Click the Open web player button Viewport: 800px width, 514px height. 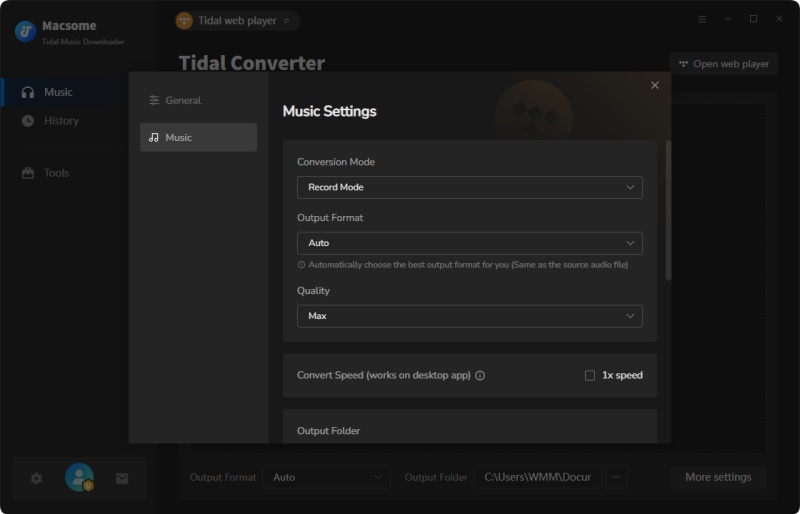(723, 64)
